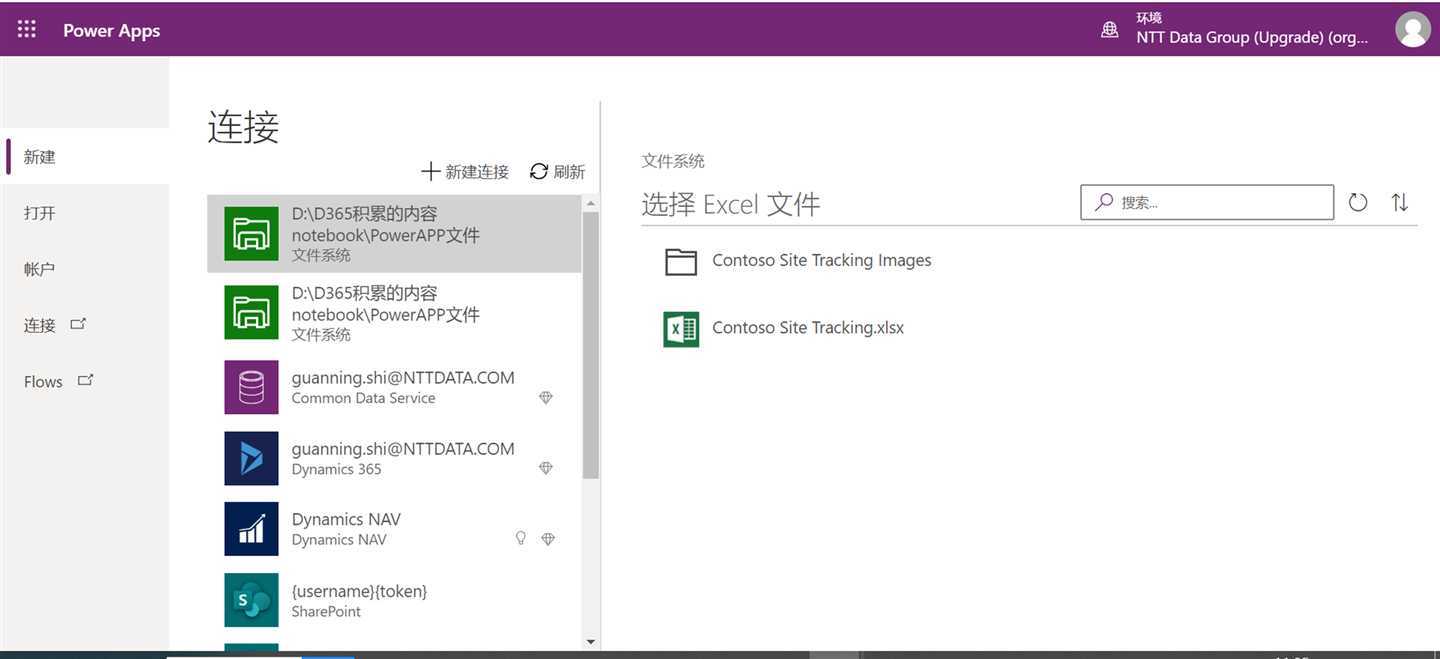Open the user account avatar

1412,29
